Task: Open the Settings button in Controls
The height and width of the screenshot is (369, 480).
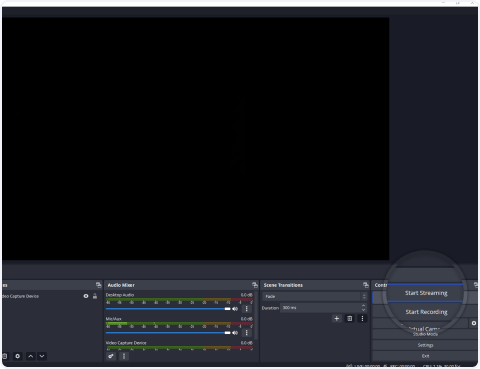Action: pyautogui.click(x=425, y=345)
